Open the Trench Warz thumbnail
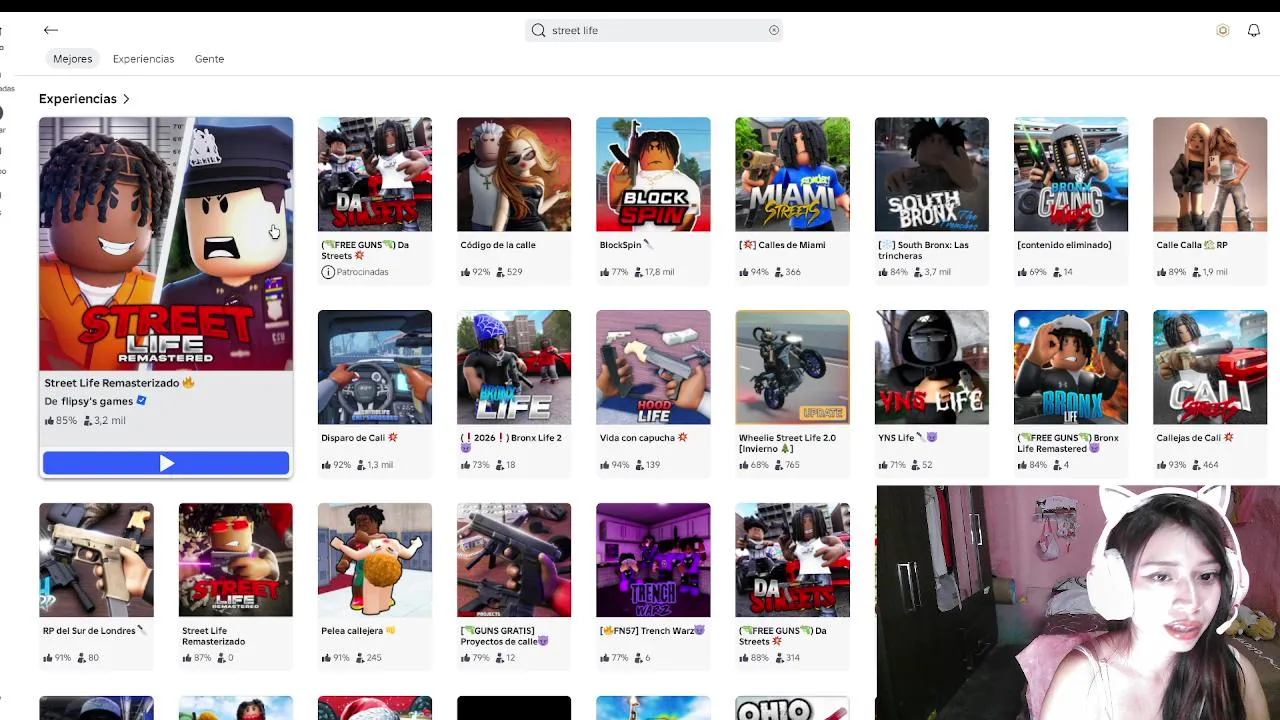 tap(653, 560)
